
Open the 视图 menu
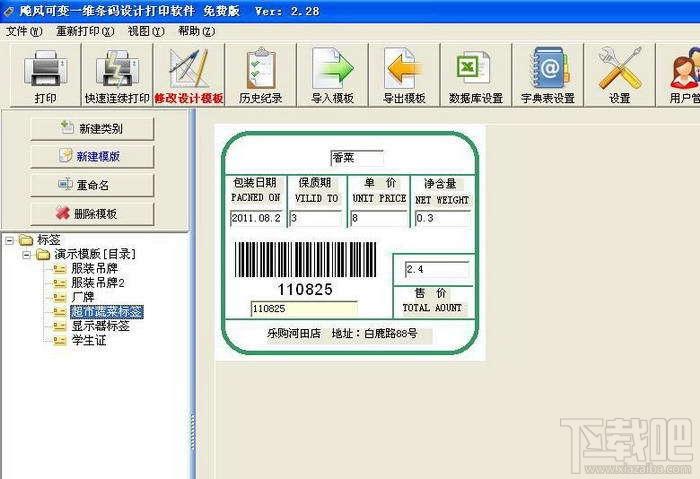click(x=146, y=31)
